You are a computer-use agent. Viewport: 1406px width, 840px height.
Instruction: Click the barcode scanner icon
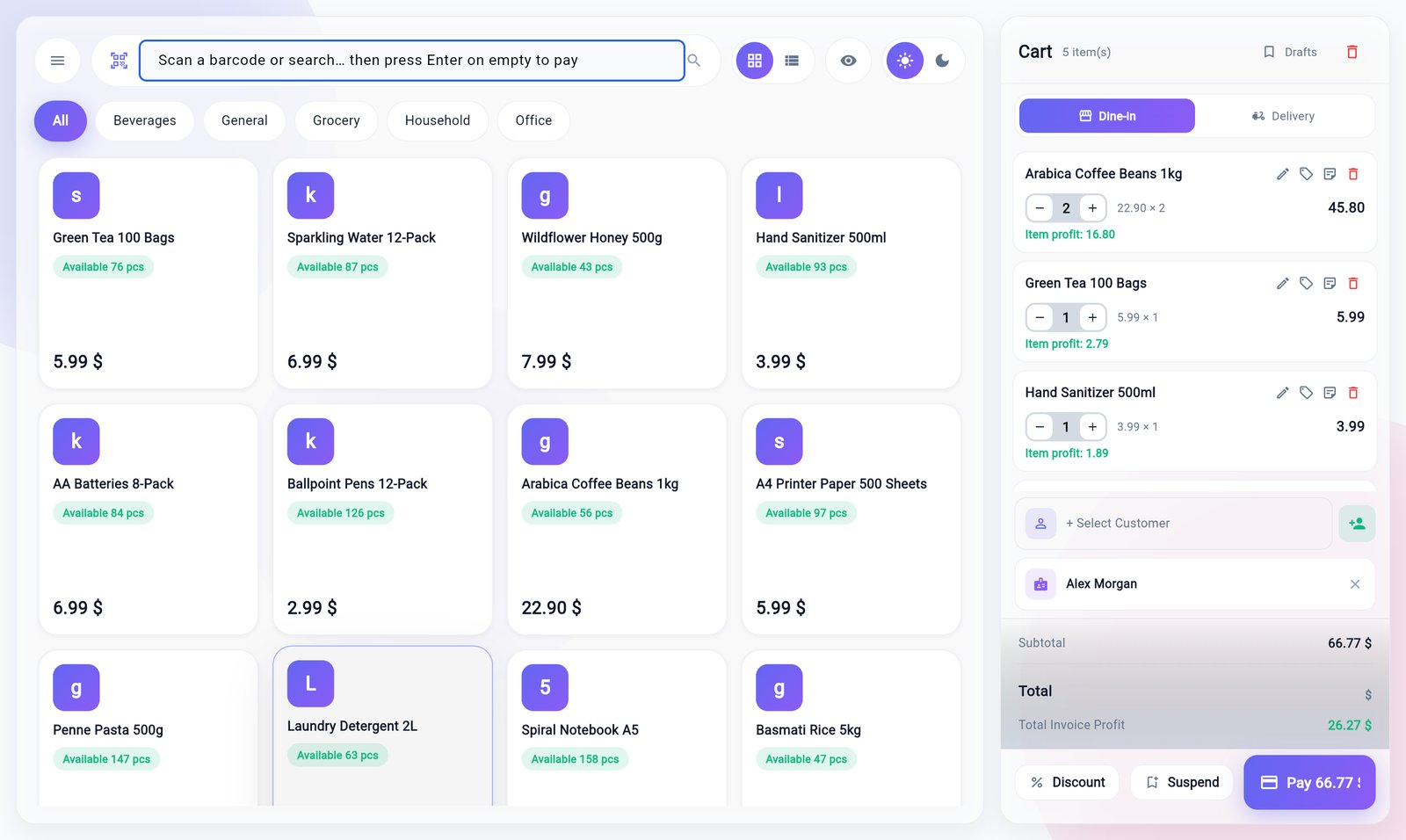click(x=119, y=61)
